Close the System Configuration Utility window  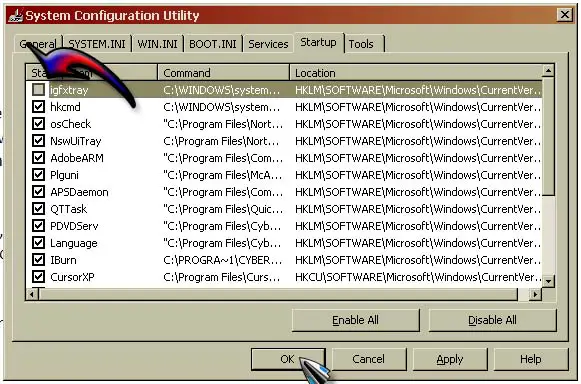(x=565, y=15)
